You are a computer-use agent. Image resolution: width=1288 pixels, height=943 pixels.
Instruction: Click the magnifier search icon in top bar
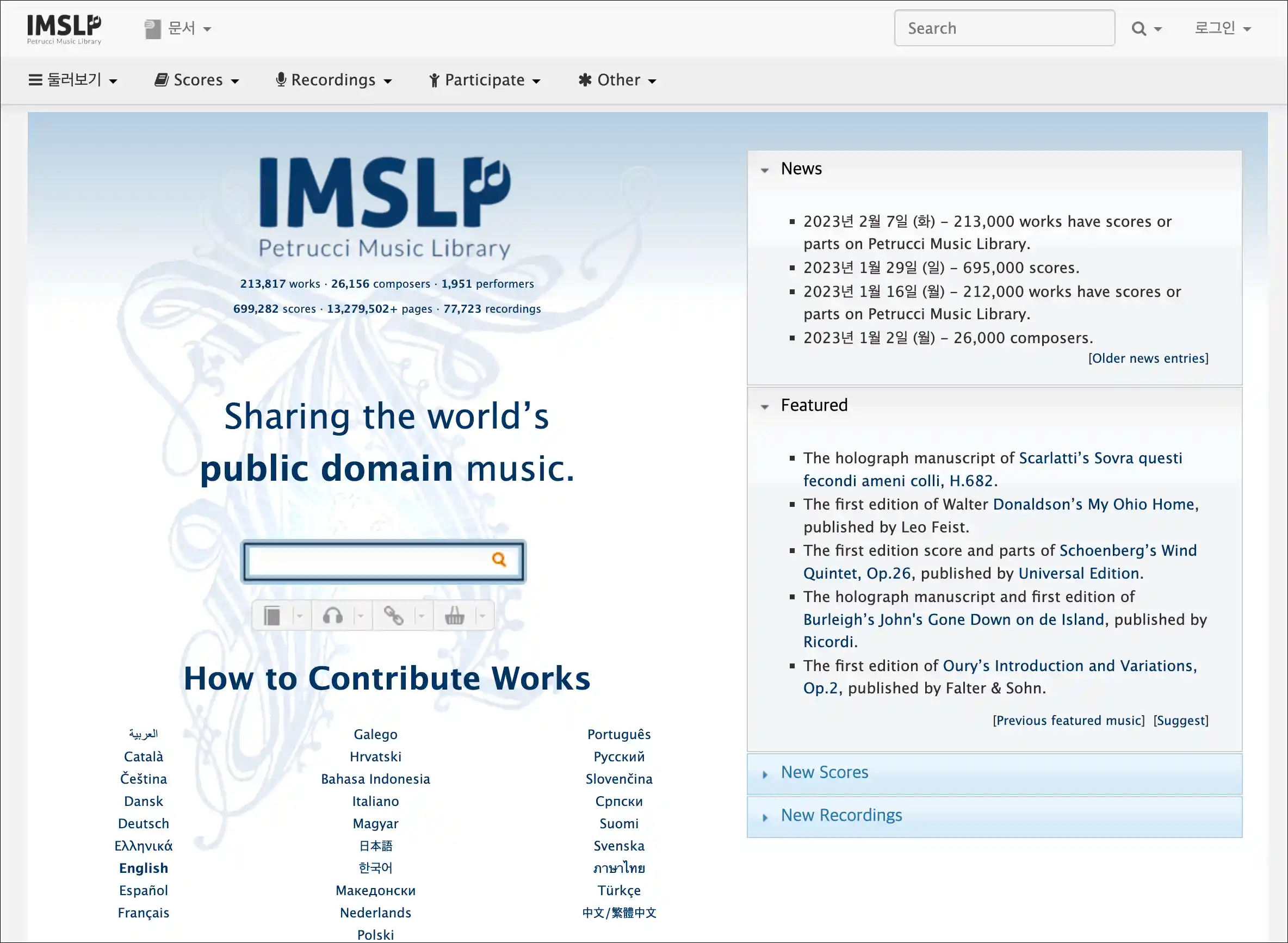coord(1138,28)
